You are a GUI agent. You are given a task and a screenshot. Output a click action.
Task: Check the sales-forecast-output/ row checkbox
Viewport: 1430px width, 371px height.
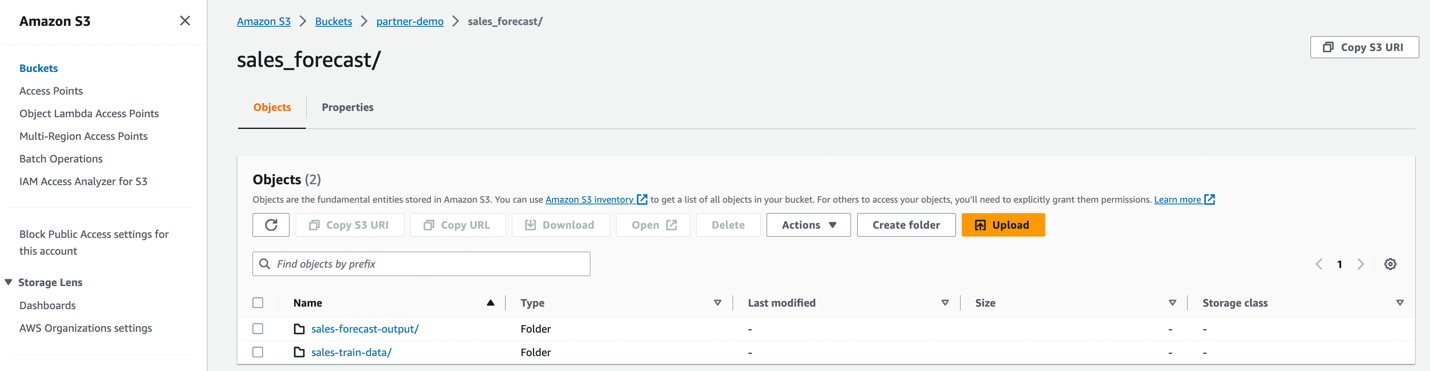pyautogui.click(x=258, y=329)
